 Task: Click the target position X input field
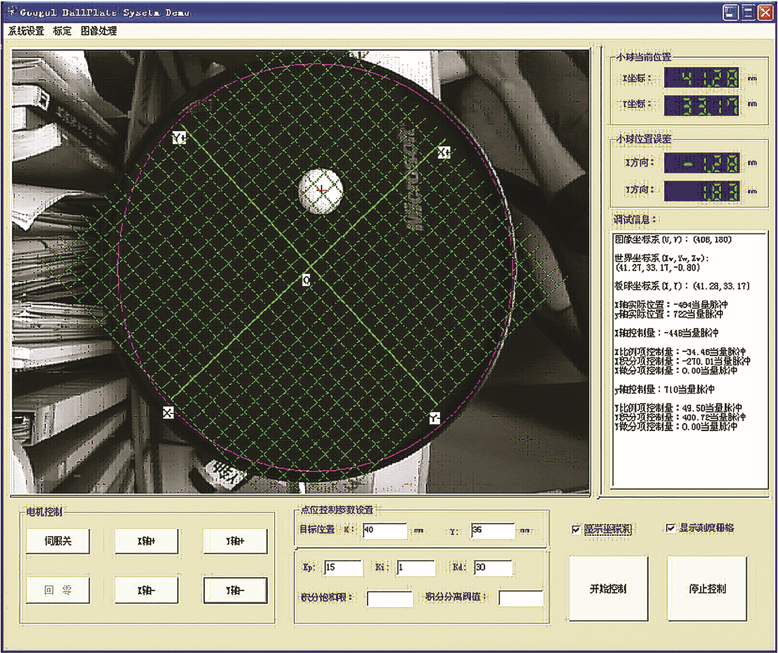pyautogui.click(x=384, y=531)
